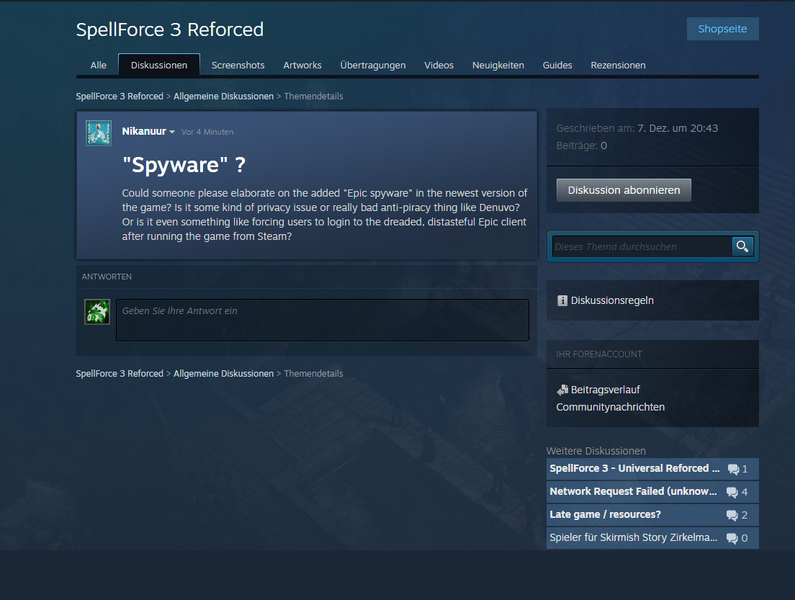The width and height of the screenshot is (795, 600).
Task: Open the Communitynachrichten link
Action: 610,407
